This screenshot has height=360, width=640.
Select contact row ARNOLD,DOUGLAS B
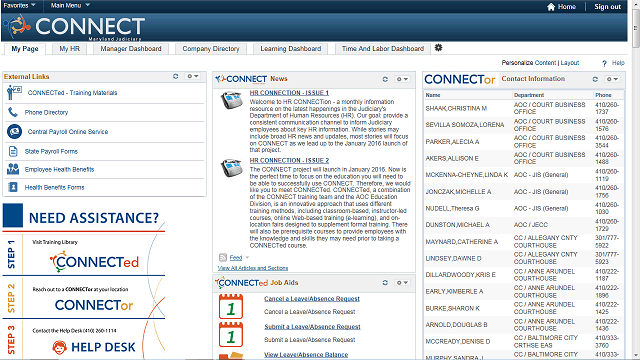pos(524,325)
